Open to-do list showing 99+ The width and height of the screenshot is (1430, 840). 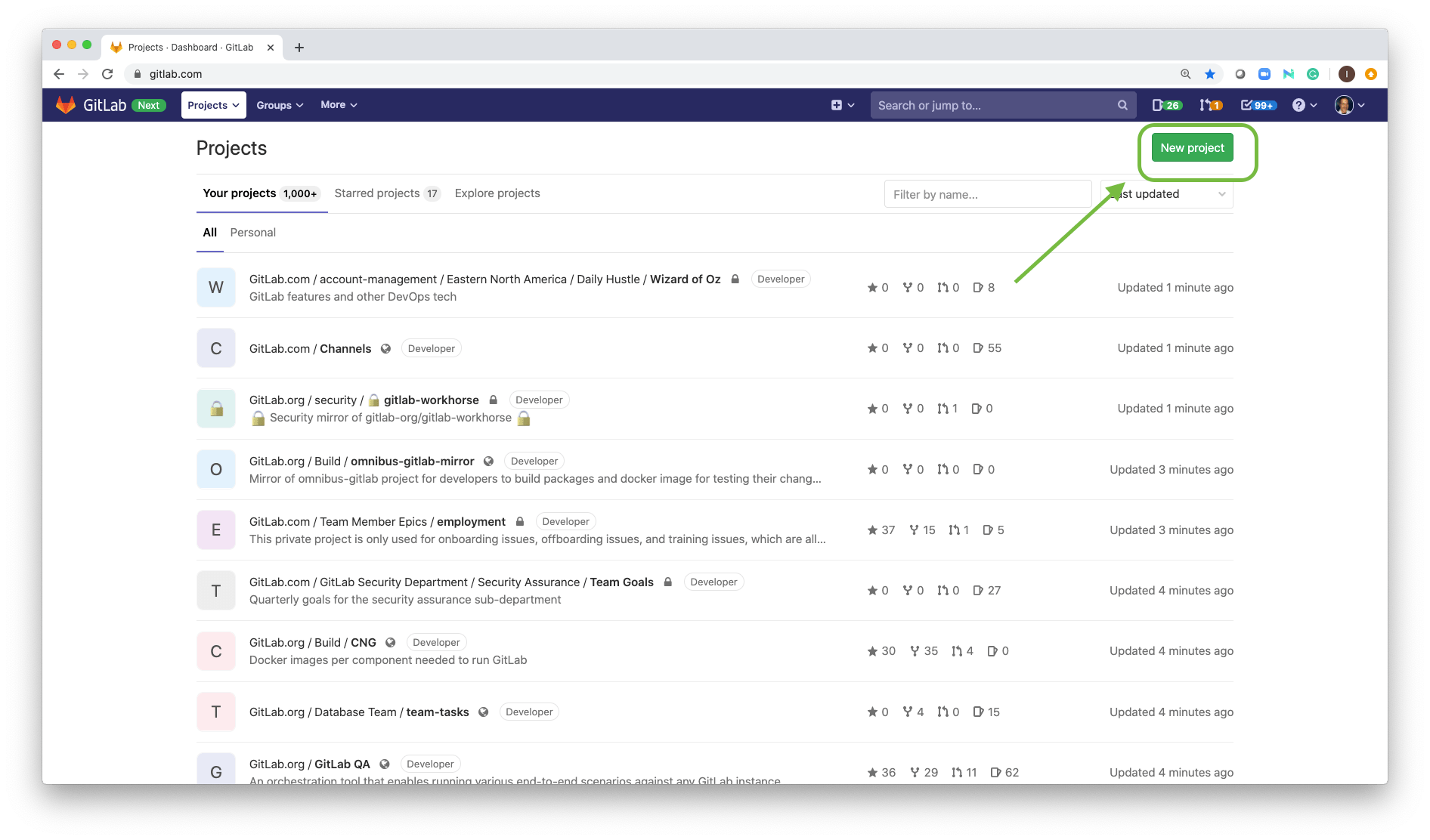1258,105
